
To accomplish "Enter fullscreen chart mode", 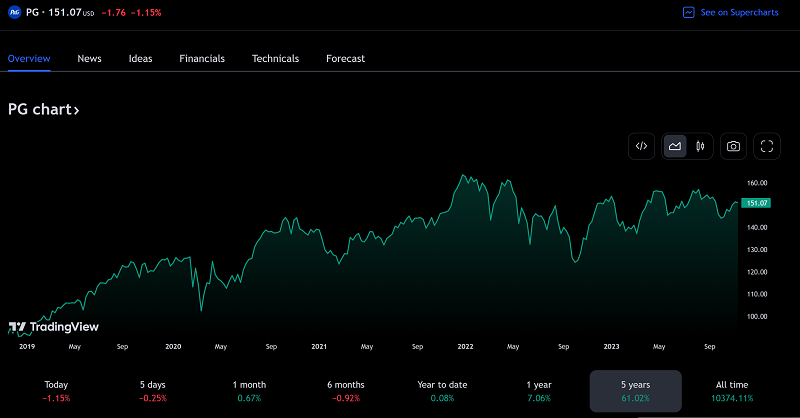I will tap(767, 146).
